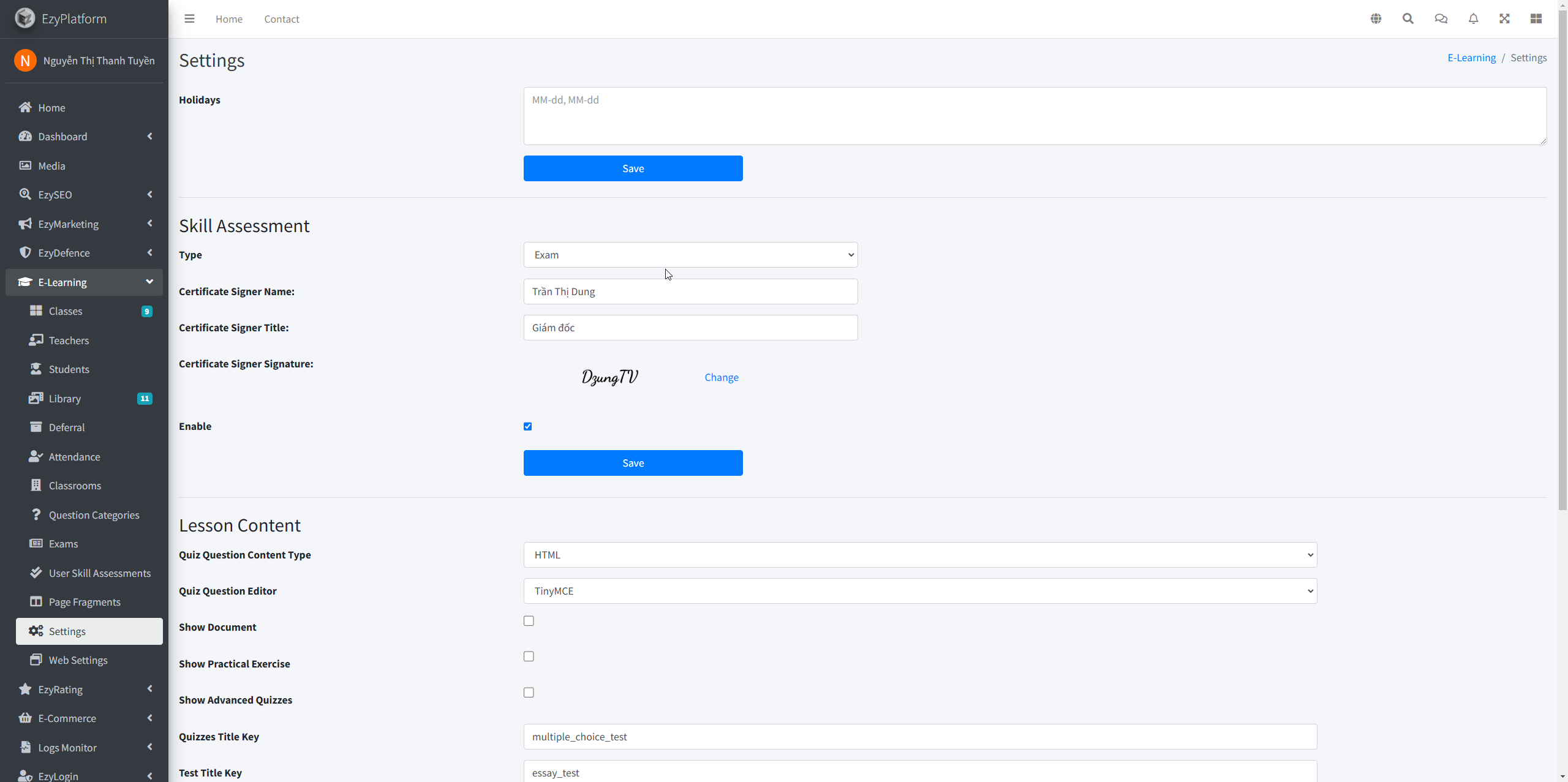1568x782 pixels.
Task: Open the Exams item in the sidebar
Action: coord(63,544)
